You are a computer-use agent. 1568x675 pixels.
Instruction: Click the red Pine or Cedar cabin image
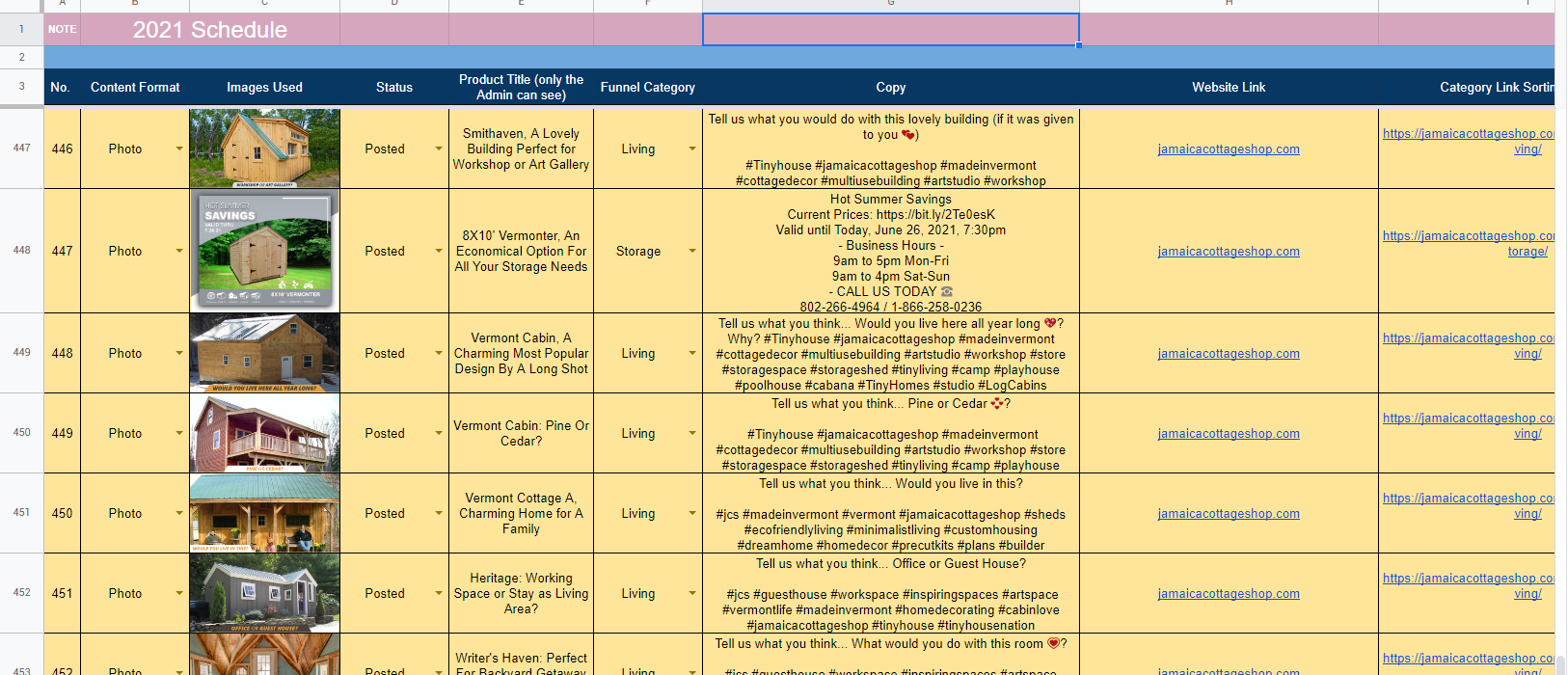coord(264,433)
